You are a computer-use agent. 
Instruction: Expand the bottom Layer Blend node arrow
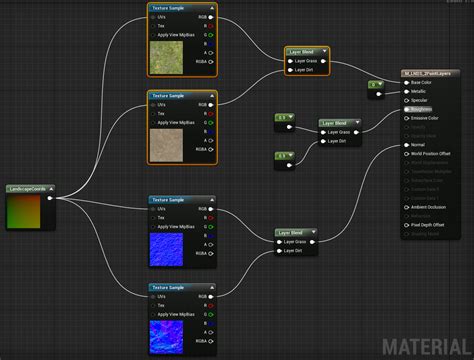click(x=313, y=232)
